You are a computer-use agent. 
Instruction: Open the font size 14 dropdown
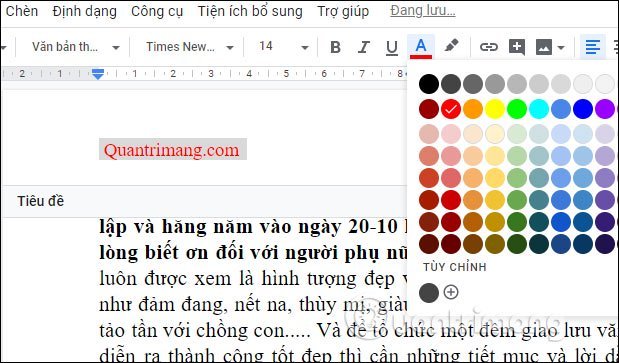(283, 47)
